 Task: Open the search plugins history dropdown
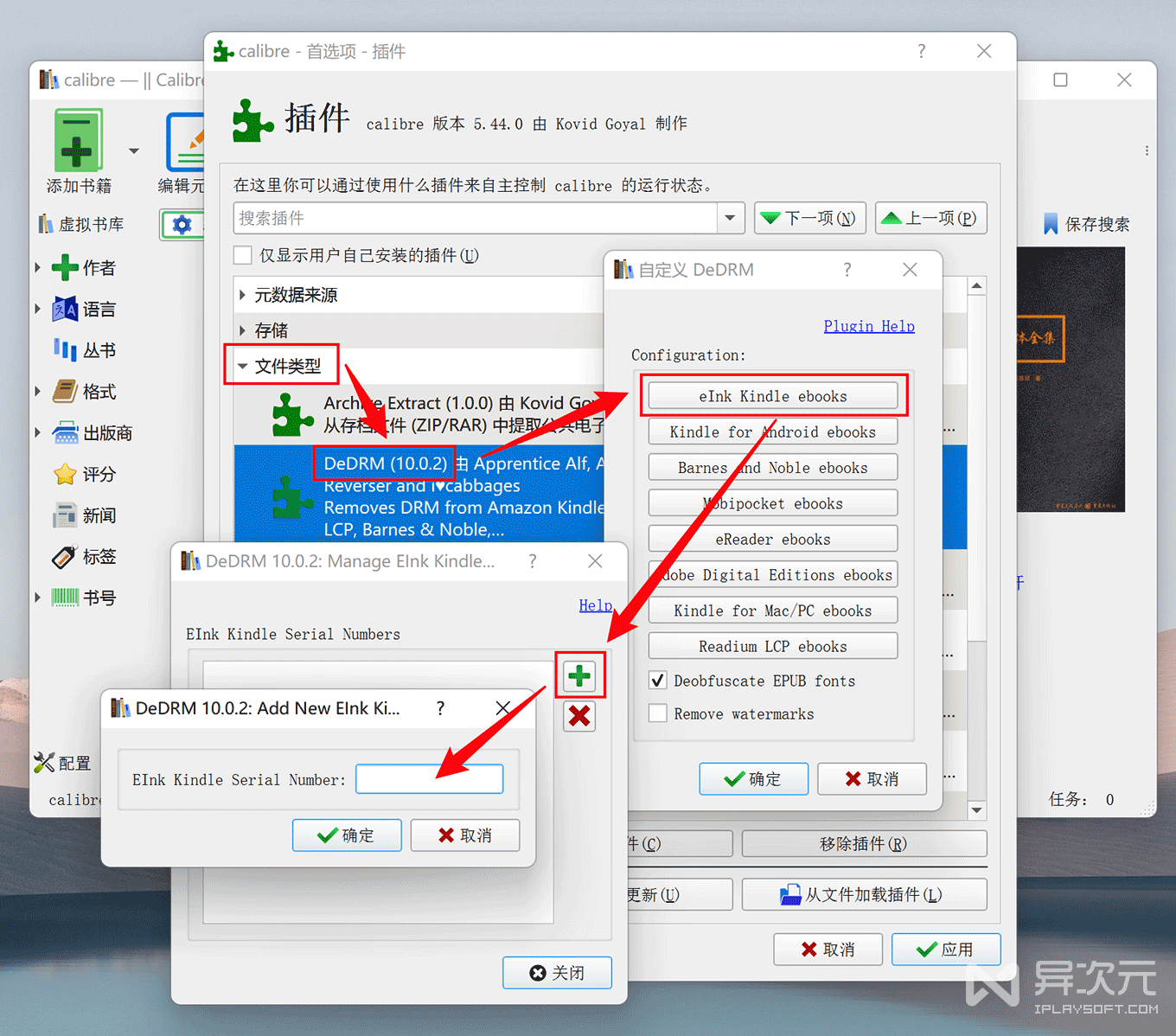coord(730,218)
